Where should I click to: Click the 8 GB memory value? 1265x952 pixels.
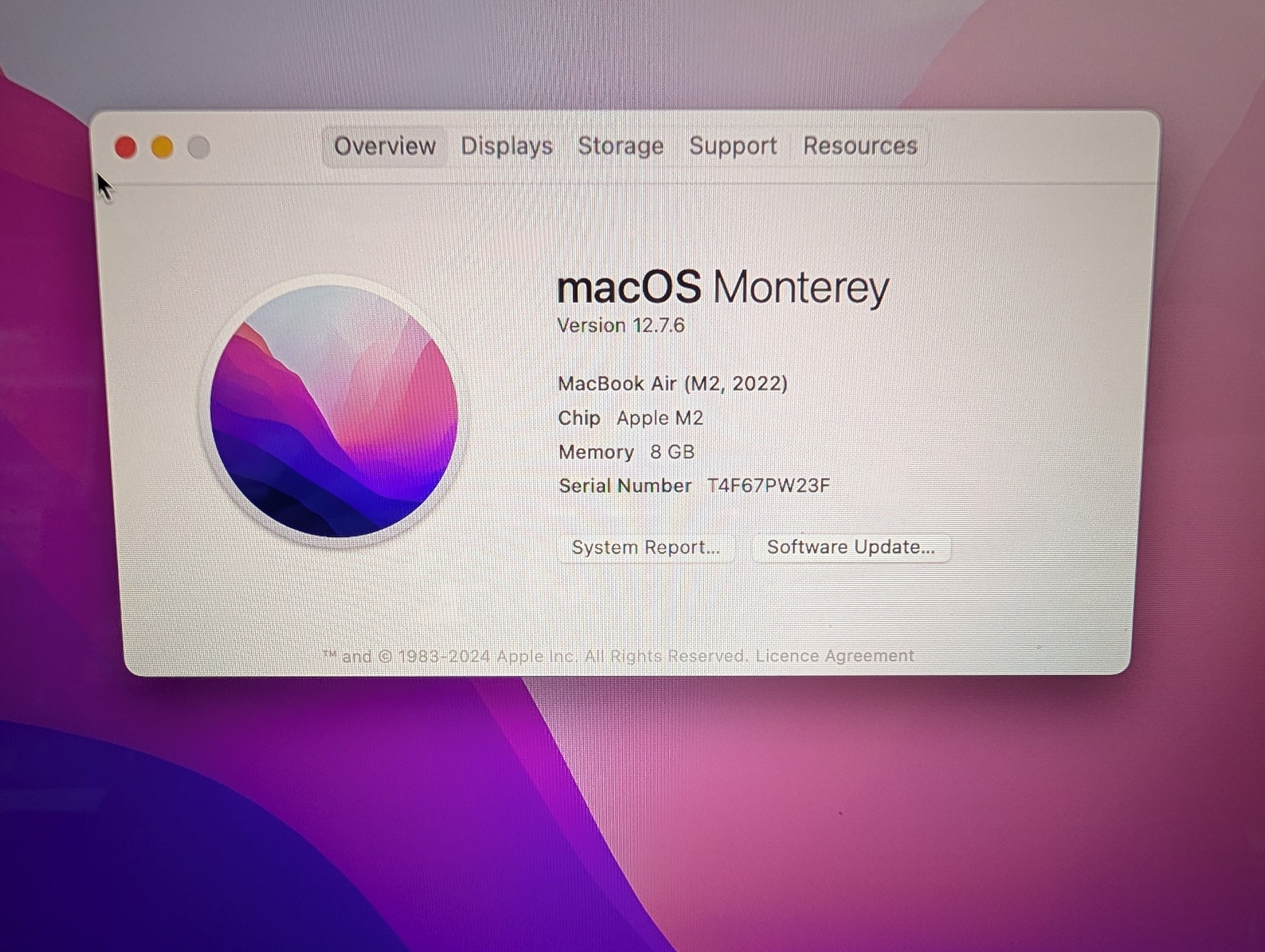(672, 452)
